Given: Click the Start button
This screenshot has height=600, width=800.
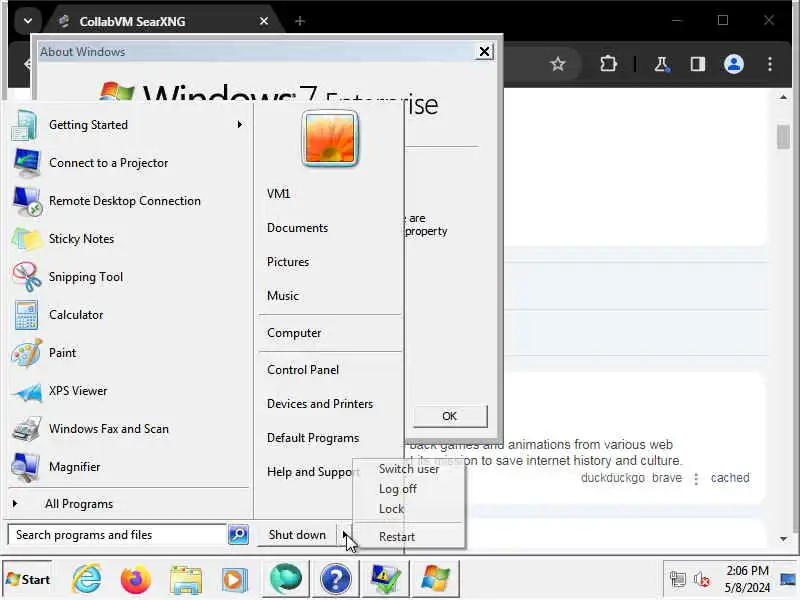Looking at the screenshot, I should (x=28, y=580).
